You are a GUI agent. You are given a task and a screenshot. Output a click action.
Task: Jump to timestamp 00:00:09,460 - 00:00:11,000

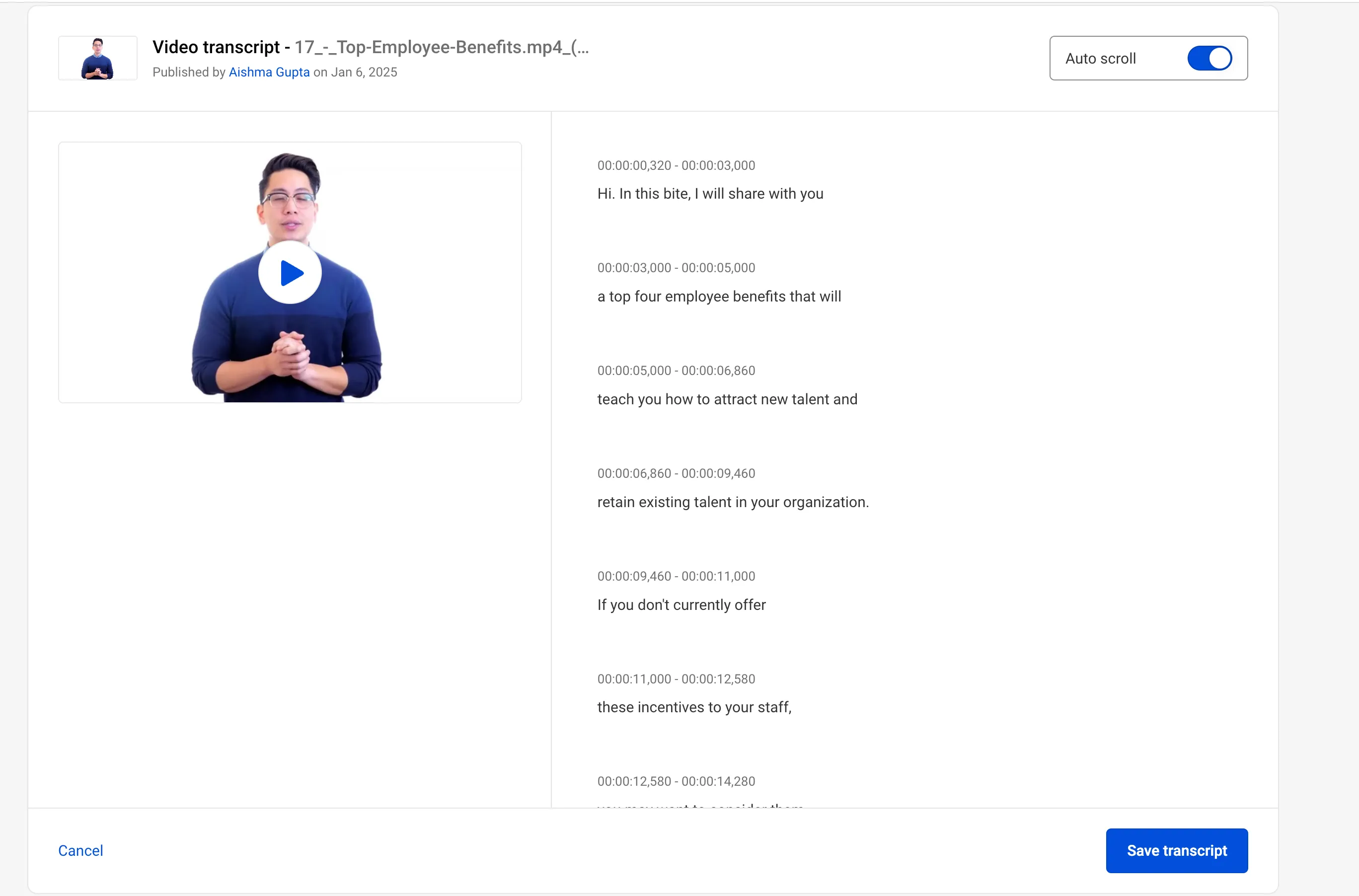(x=676, y=576)
